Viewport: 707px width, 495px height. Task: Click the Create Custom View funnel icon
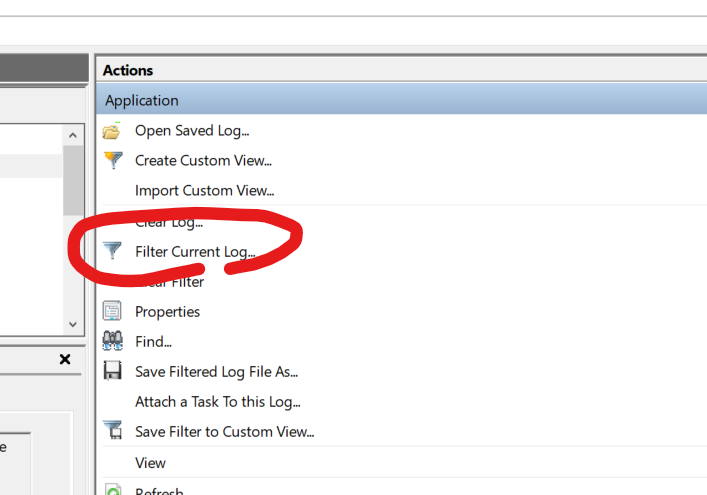pos(113,160)
